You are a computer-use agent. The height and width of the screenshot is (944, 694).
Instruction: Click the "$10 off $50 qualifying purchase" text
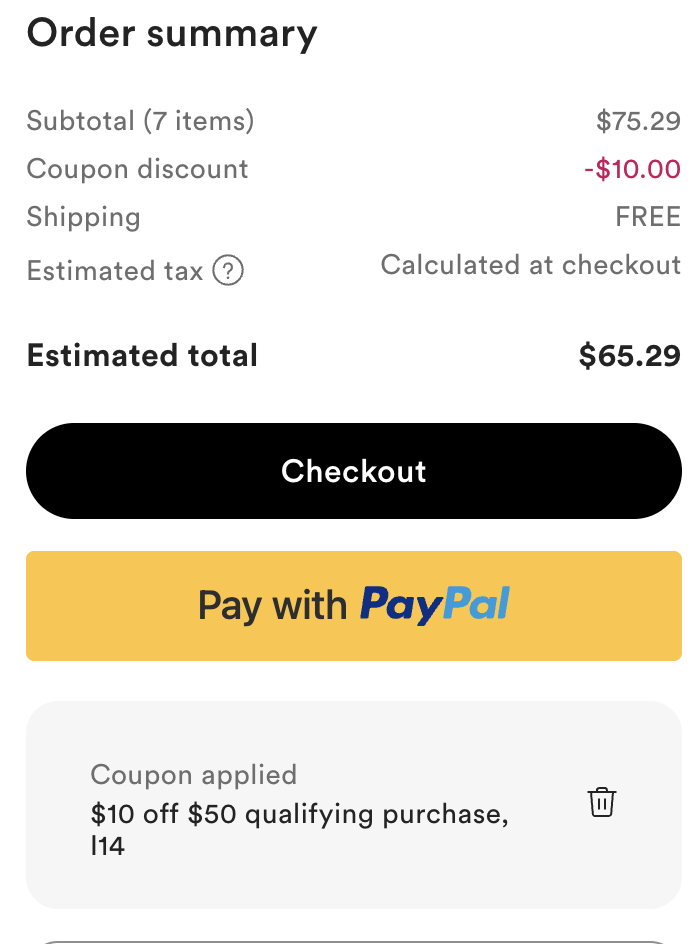[300, 814]
